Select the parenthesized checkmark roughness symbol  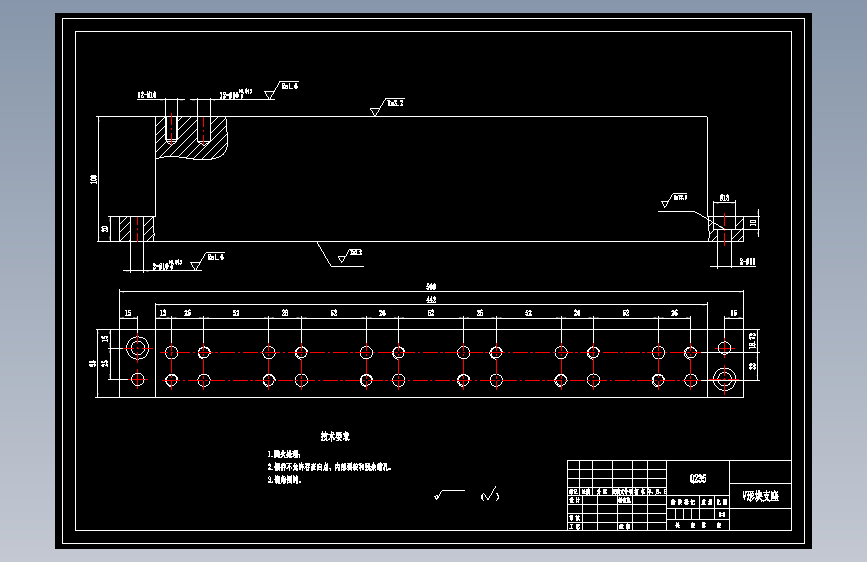pyautogui.click(x=490, y=495)
